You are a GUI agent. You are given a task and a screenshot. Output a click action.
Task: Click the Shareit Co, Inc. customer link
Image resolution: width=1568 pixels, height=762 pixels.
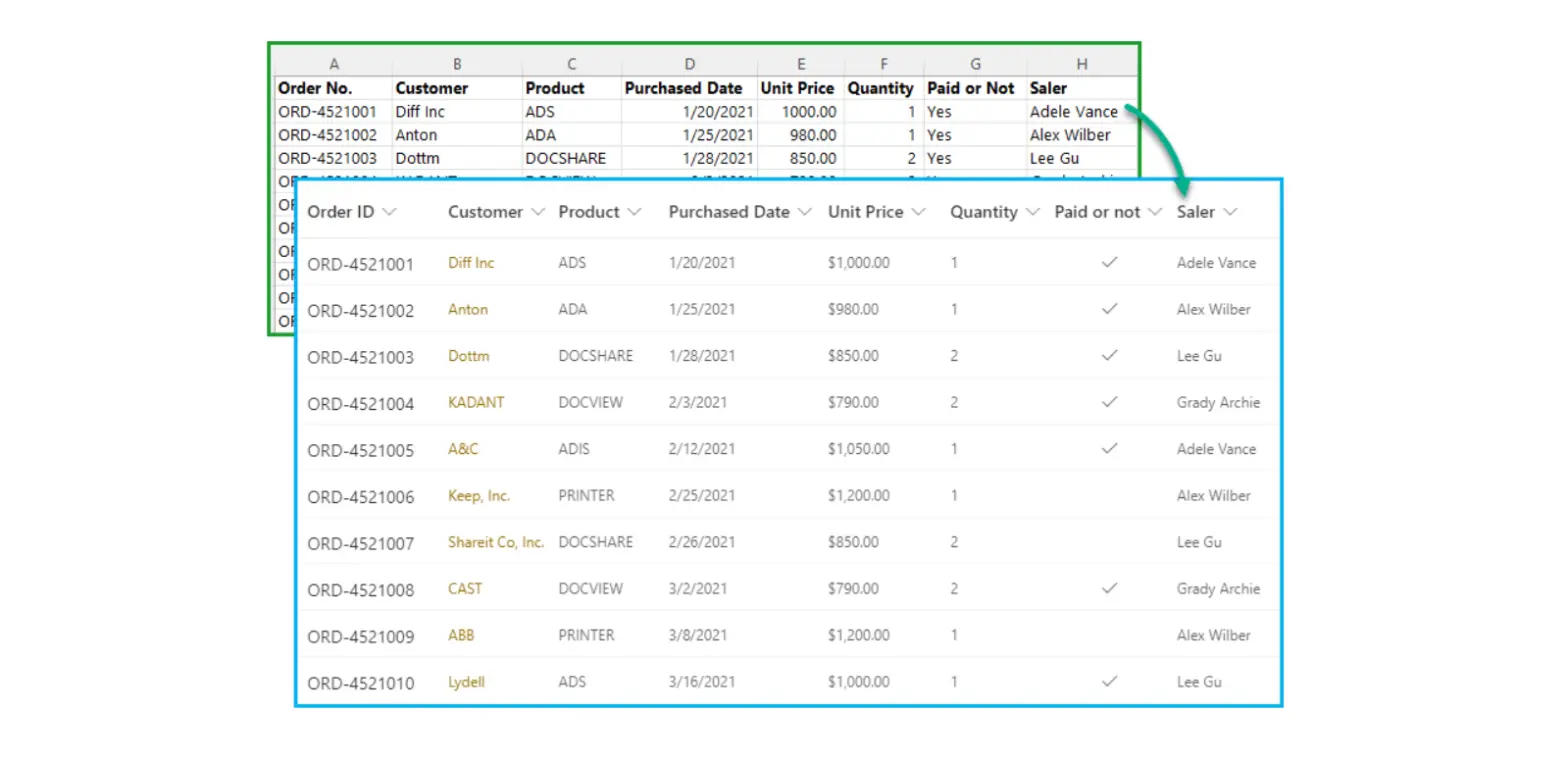point(496,542)
